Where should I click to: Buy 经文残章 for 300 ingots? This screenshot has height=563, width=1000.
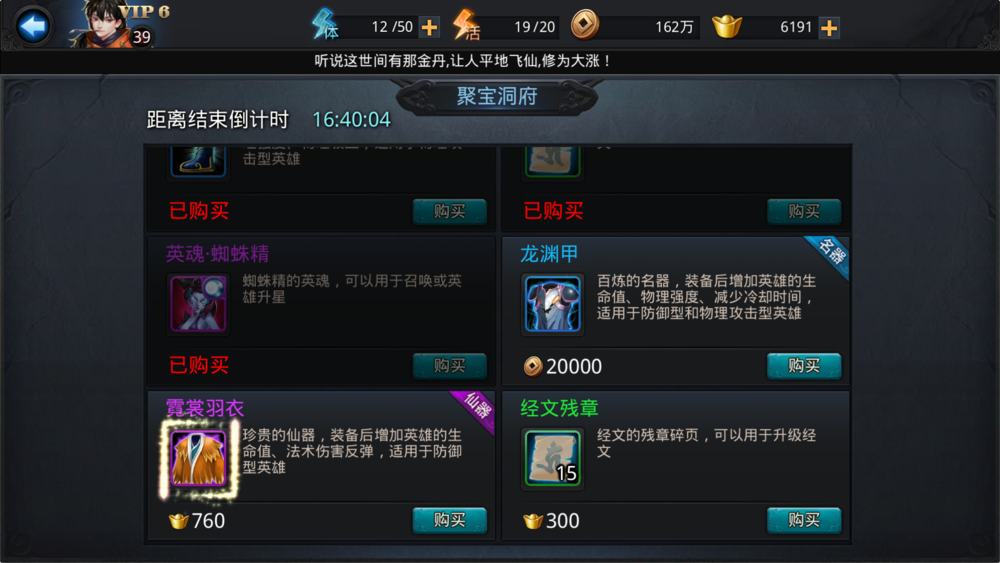[804, 520]
